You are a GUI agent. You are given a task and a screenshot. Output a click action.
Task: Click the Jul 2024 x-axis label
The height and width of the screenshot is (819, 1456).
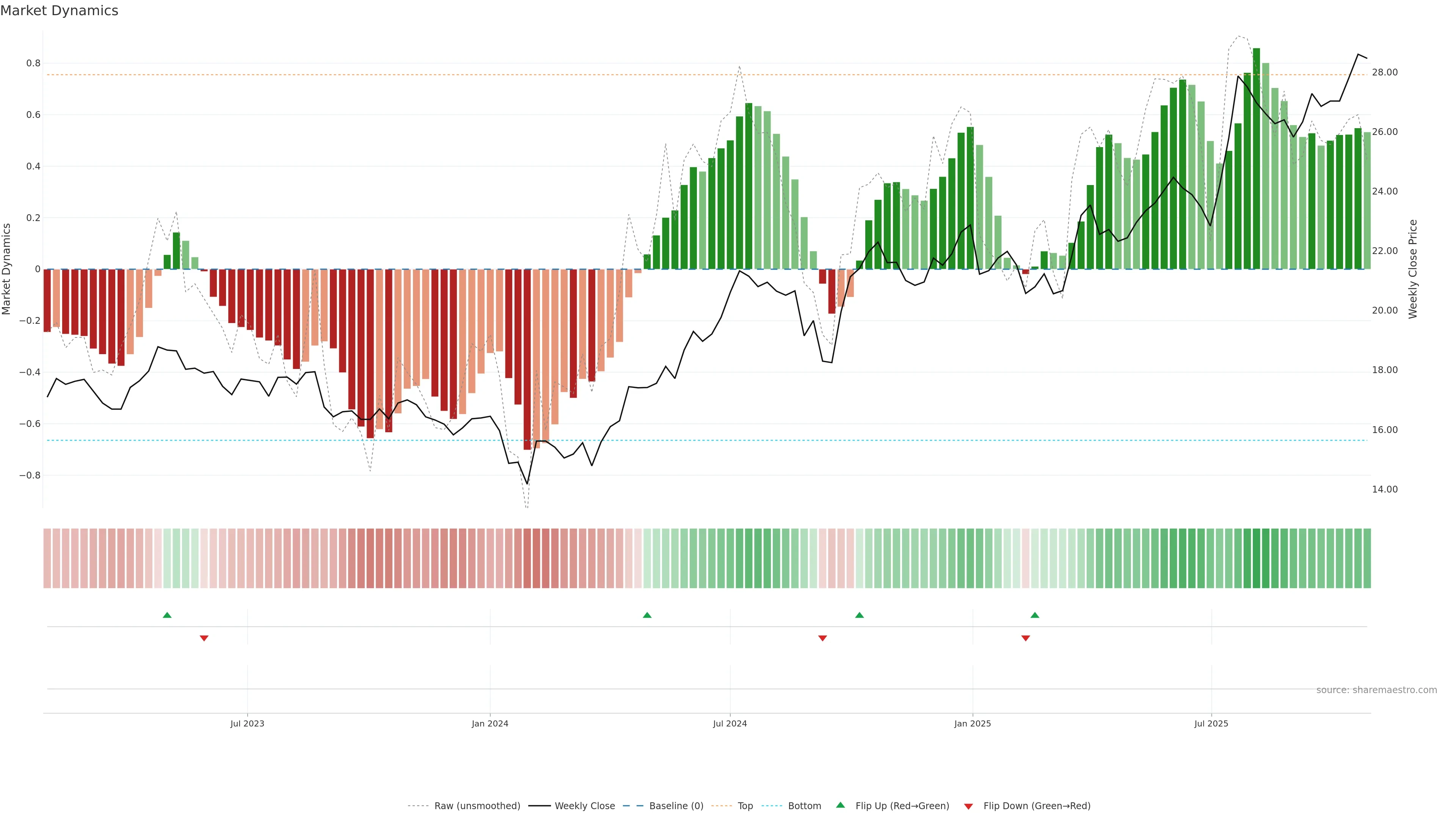click(x=730, y=723)
